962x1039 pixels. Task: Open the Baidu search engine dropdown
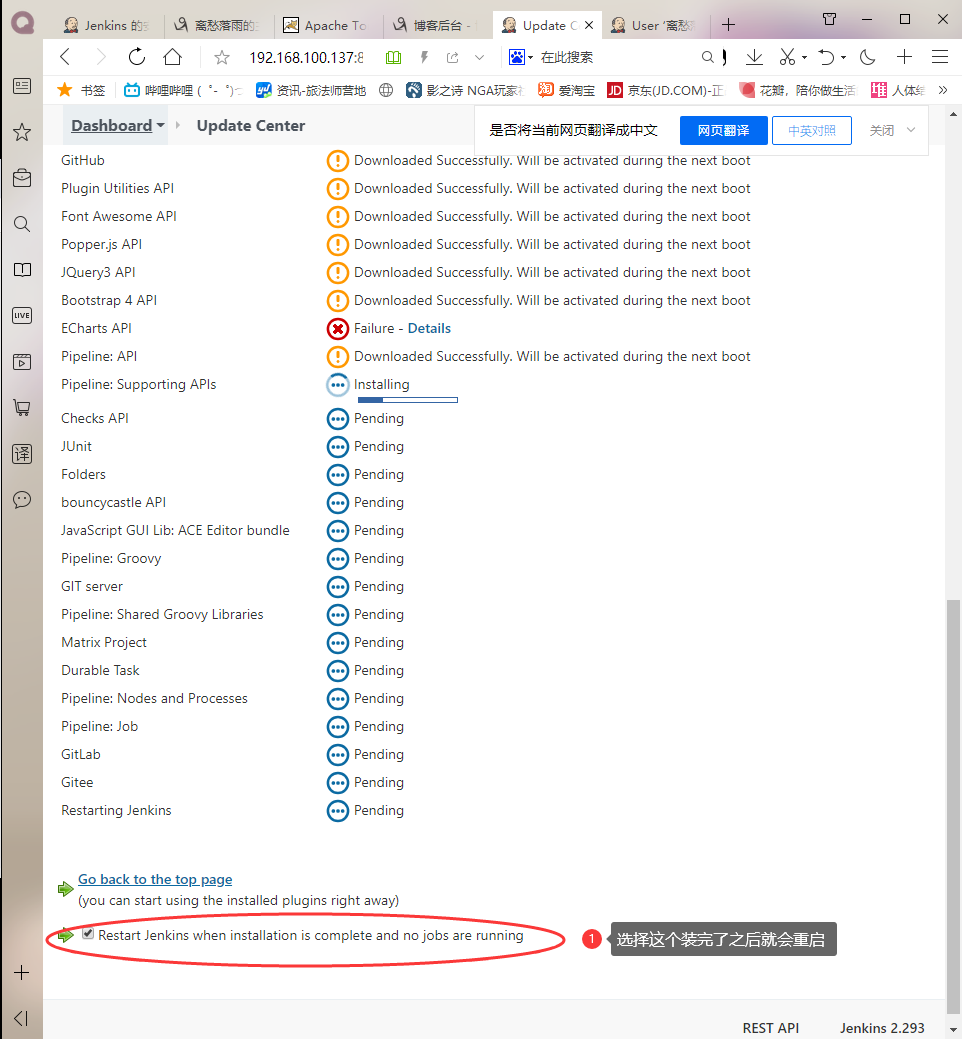coord(521,58)
